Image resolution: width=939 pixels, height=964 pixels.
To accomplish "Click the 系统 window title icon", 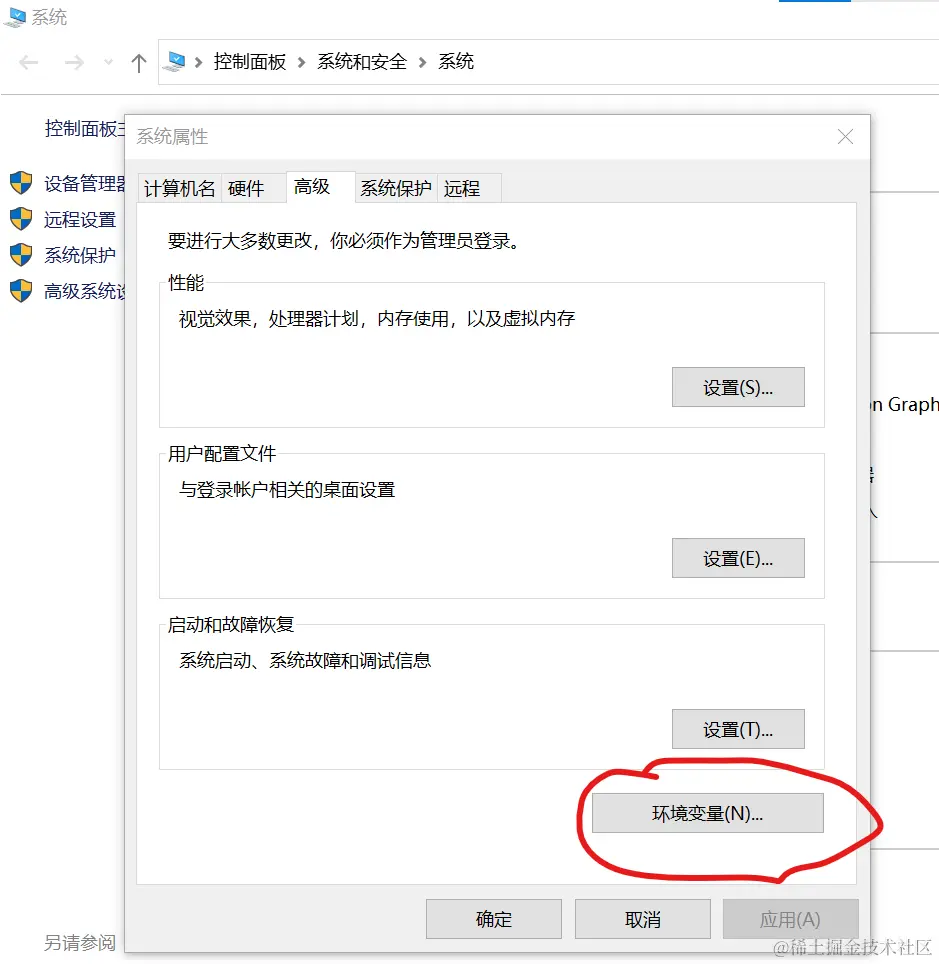I will 15,17.
